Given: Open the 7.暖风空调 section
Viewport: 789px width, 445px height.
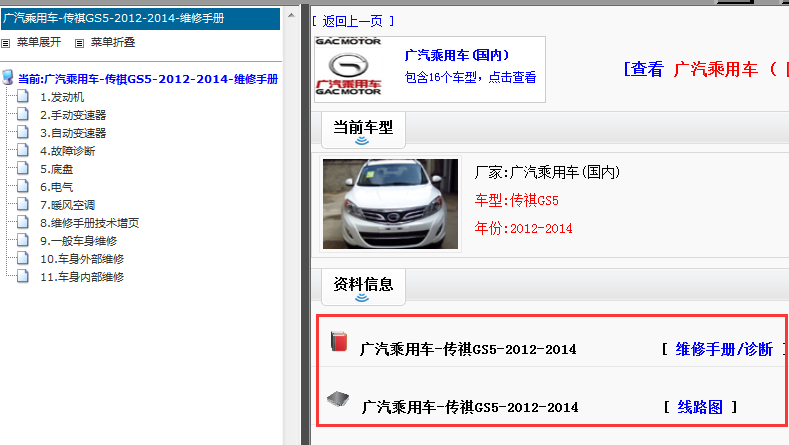Looking at the screenshot, I should 67,205.
